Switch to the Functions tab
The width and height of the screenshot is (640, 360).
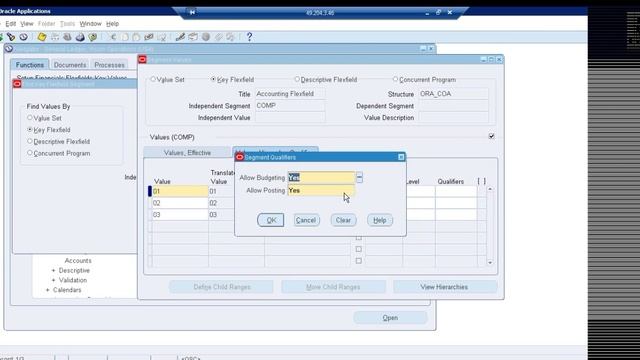pyautogui.click(x=29, y=64)
